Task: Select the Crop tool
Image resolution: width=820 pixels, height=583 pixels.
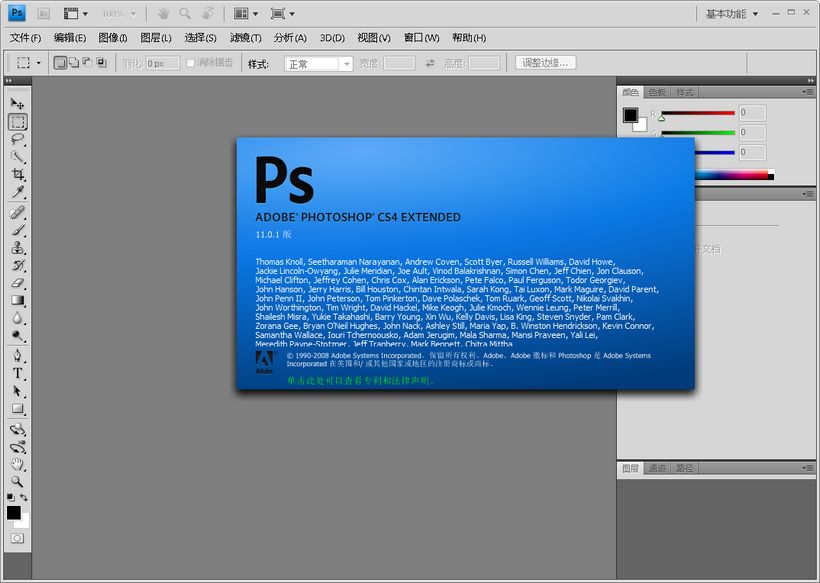Action: click(17, 174)
